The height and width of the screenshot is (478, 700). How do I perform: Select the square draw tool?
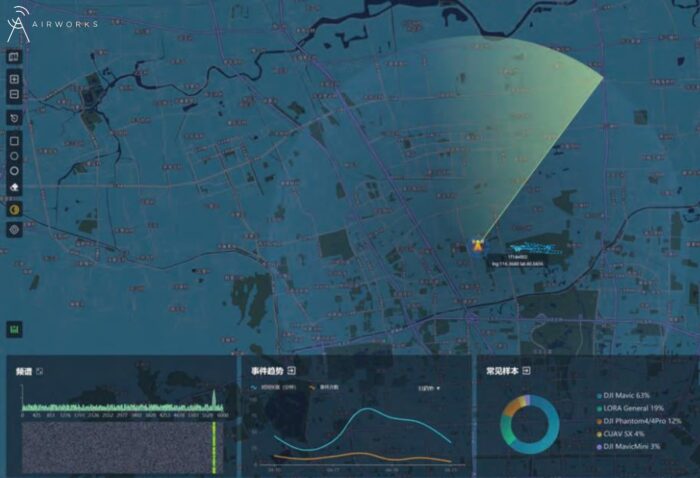[14, 141]
